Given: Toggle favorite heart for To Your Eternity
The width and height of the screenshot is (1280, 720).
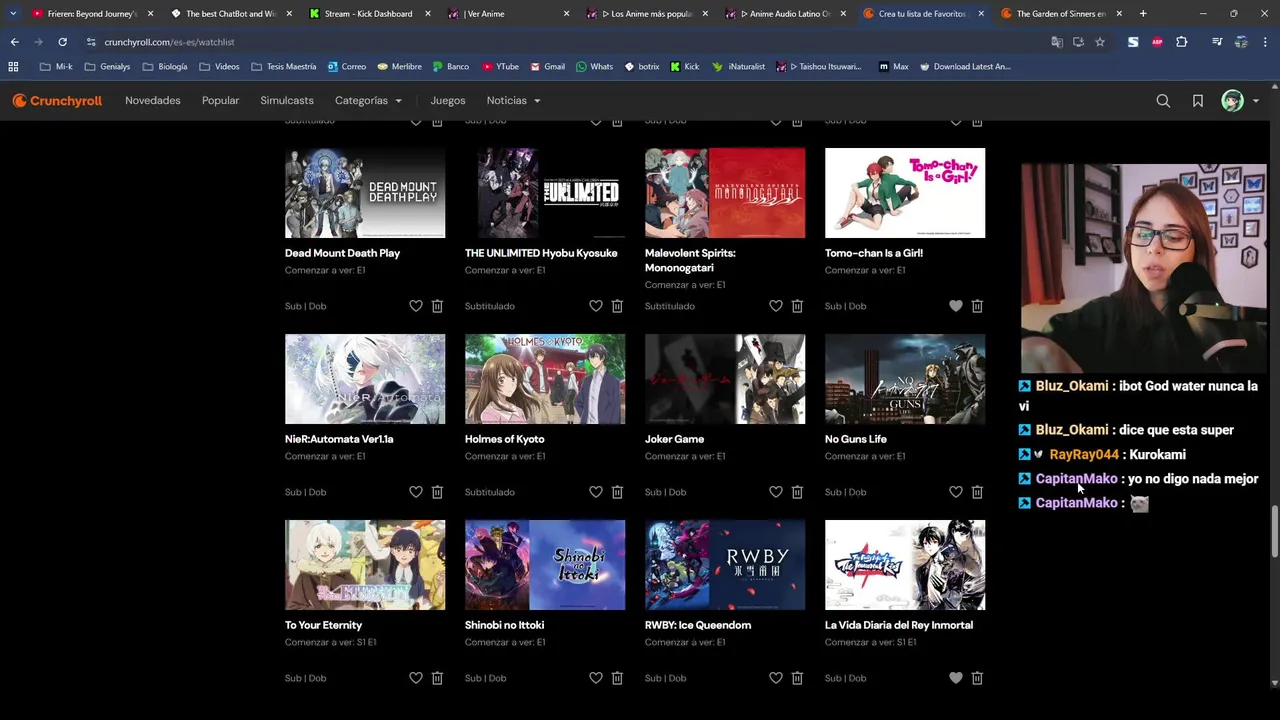Looking at the screenshot, I should [x=416, y=678].
